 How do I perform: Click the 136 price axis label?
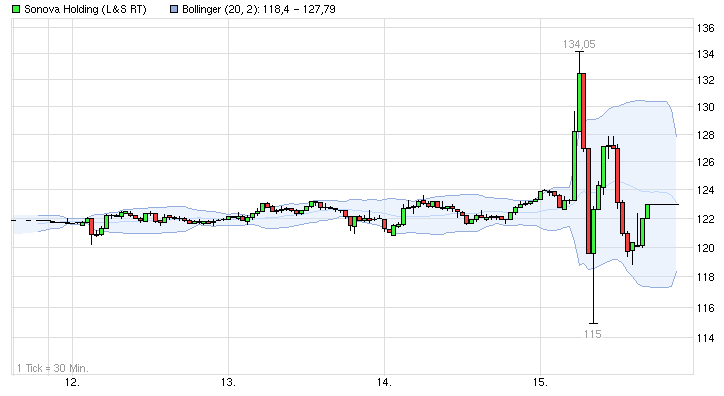tap(706, 28)
